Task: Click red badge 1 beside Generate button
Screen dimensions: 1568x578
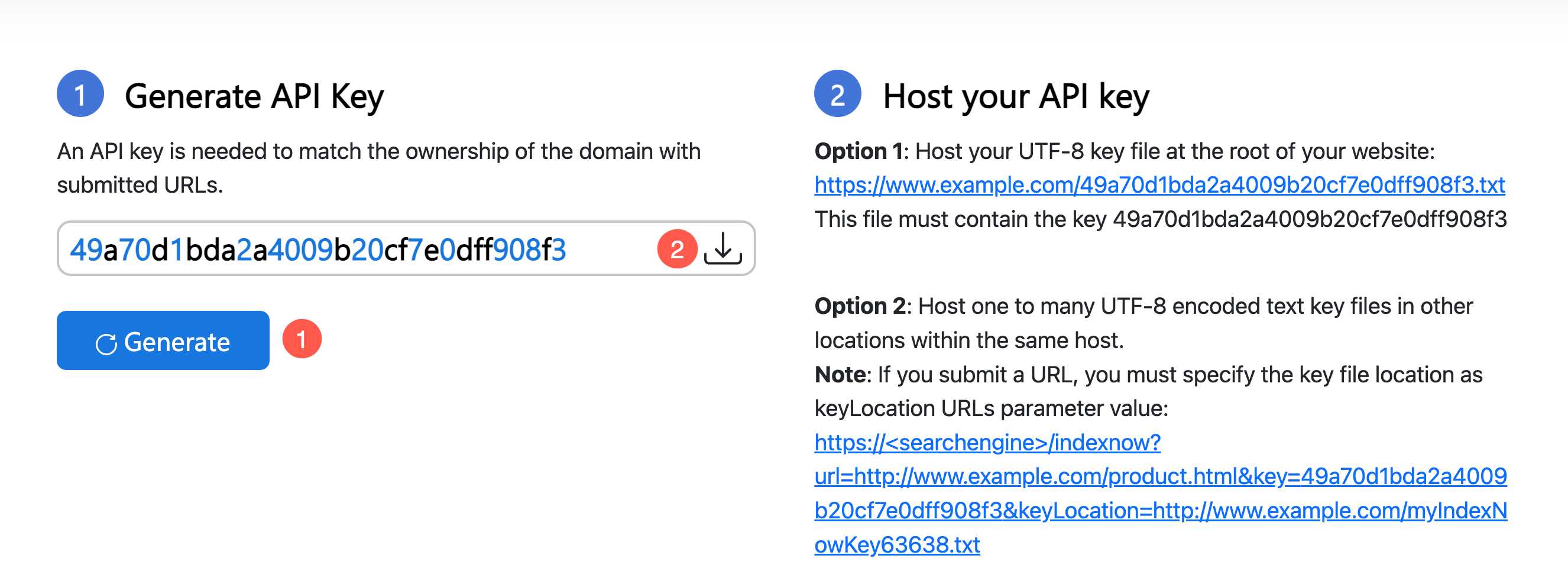Action: 302,339
